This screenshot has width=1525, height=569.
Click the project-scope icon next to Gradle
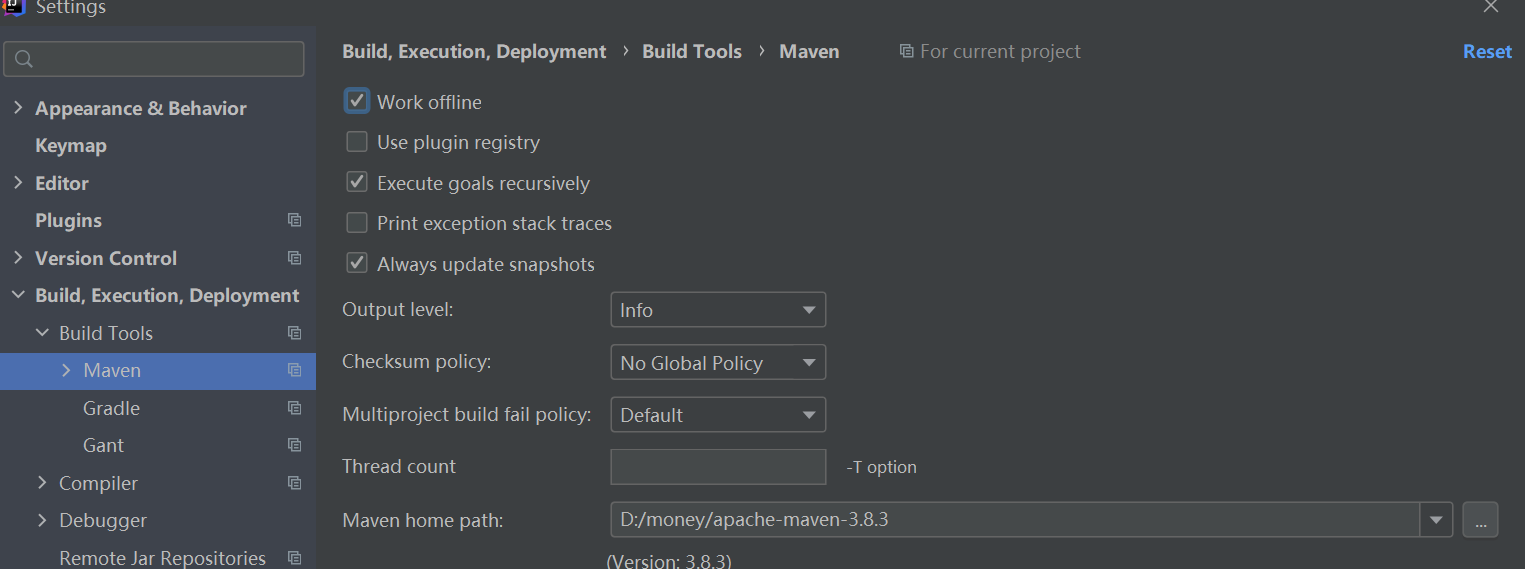tap(294, 408)
